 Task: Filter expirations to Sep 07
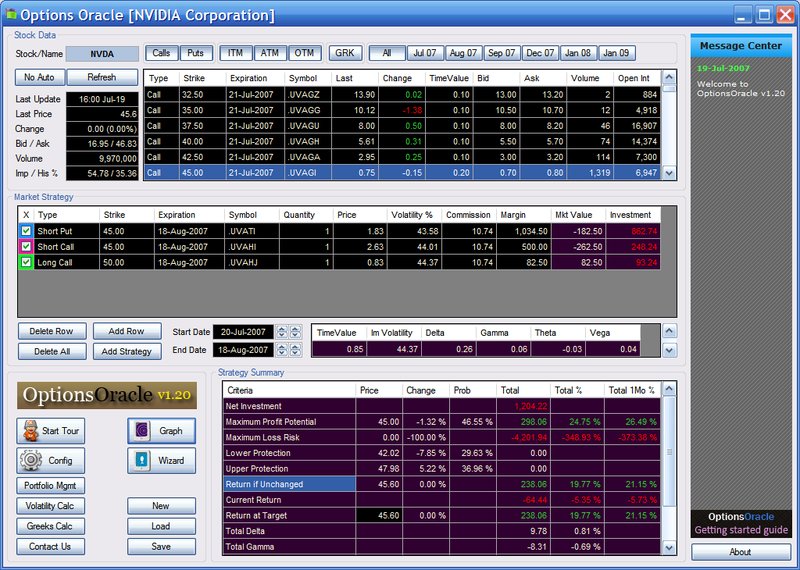click(502, 53)
